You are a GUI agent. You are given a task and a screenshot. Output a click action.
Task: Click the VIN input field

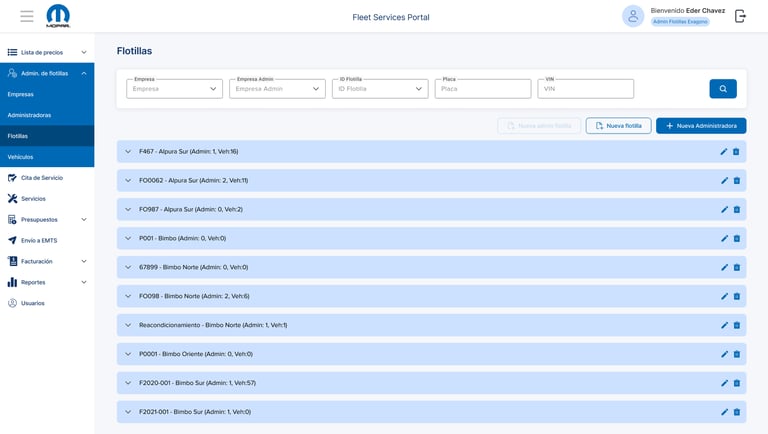click(x=586, y=89)
